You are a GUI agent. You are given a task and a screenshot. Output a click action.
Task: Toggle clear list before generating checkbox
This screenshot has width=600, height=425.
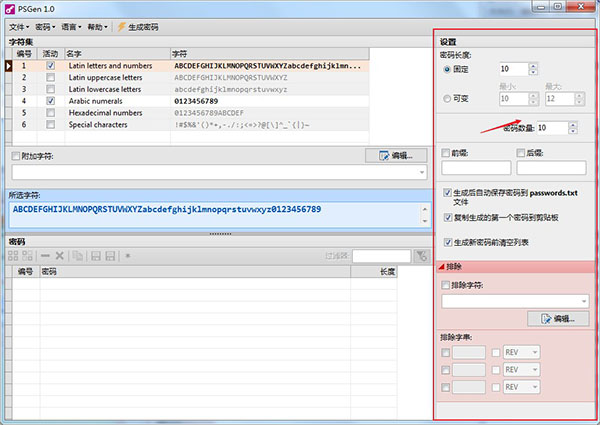pos(447,242)
